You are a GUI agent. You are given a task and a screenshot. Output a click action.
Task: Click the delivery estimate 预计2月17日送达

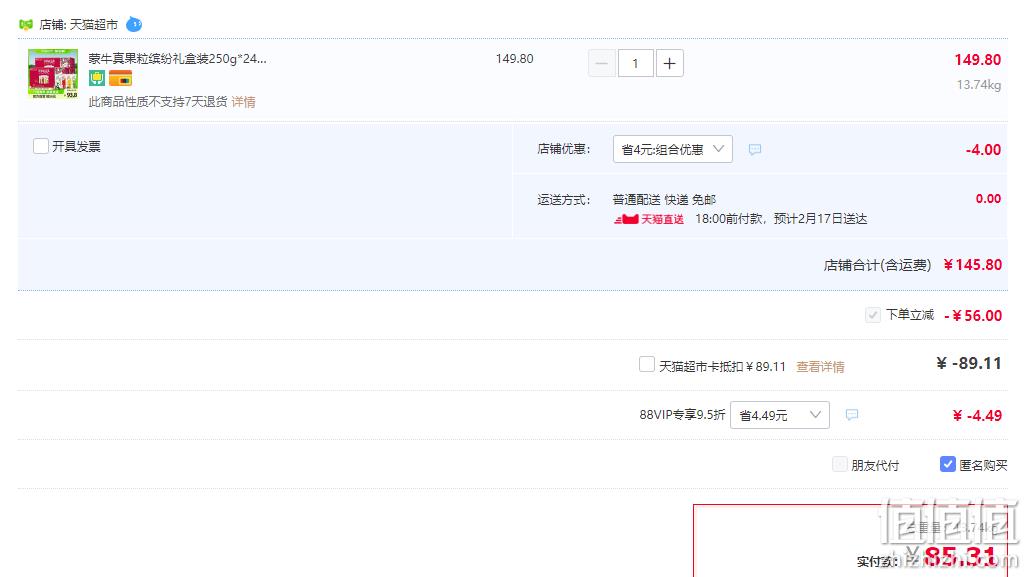click(820, 219)
